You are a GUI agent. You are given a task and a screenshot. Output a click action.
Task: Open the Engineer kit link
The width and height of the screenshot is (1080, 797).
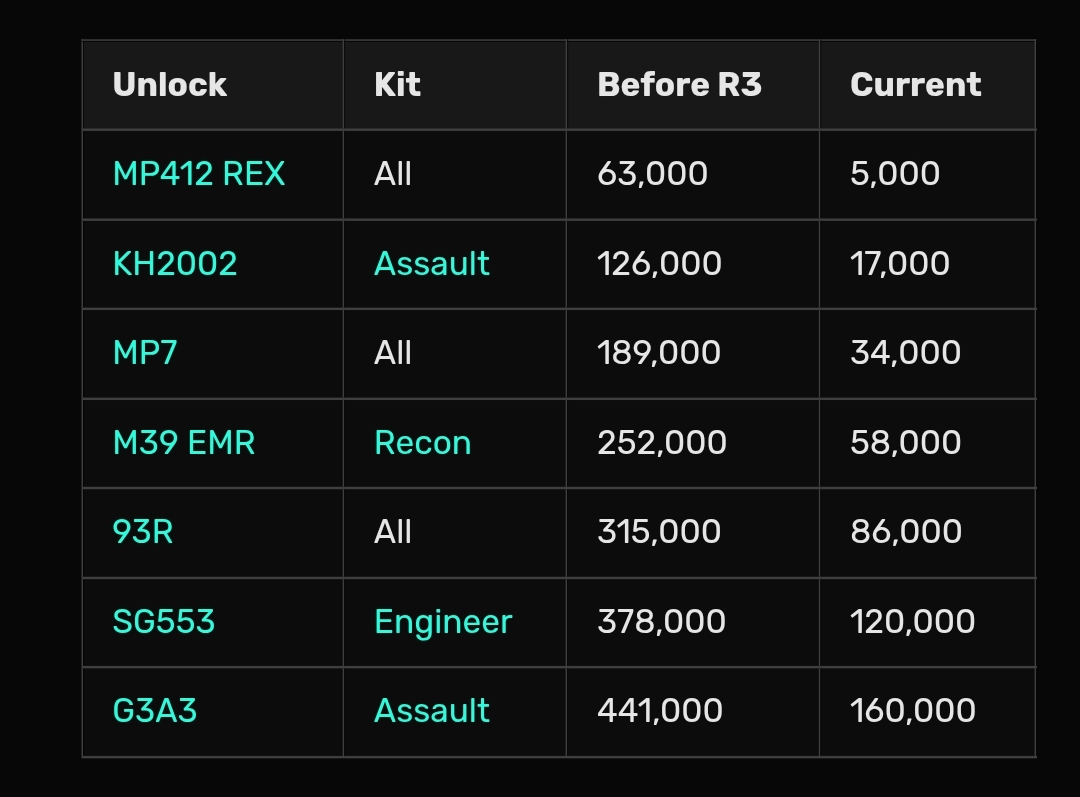[x=444, y=623]
